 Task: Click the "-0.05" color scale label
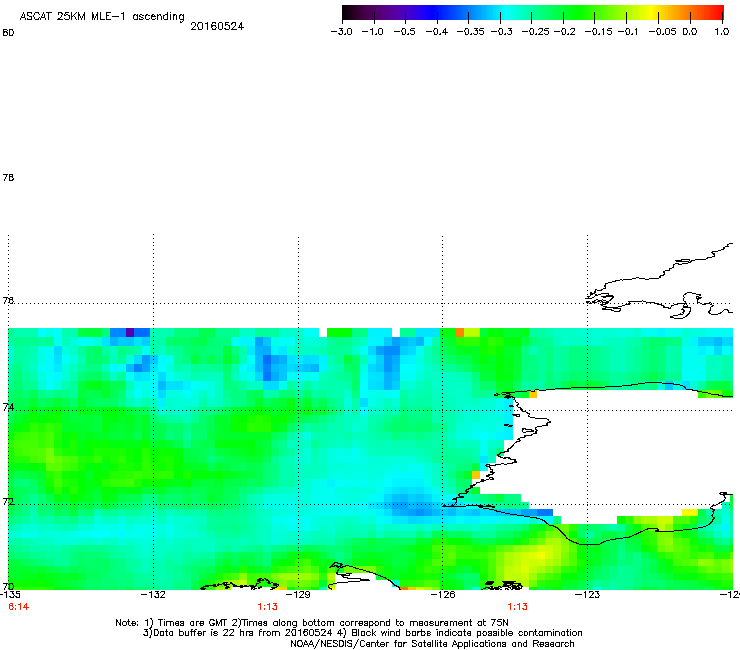point(663,32)
